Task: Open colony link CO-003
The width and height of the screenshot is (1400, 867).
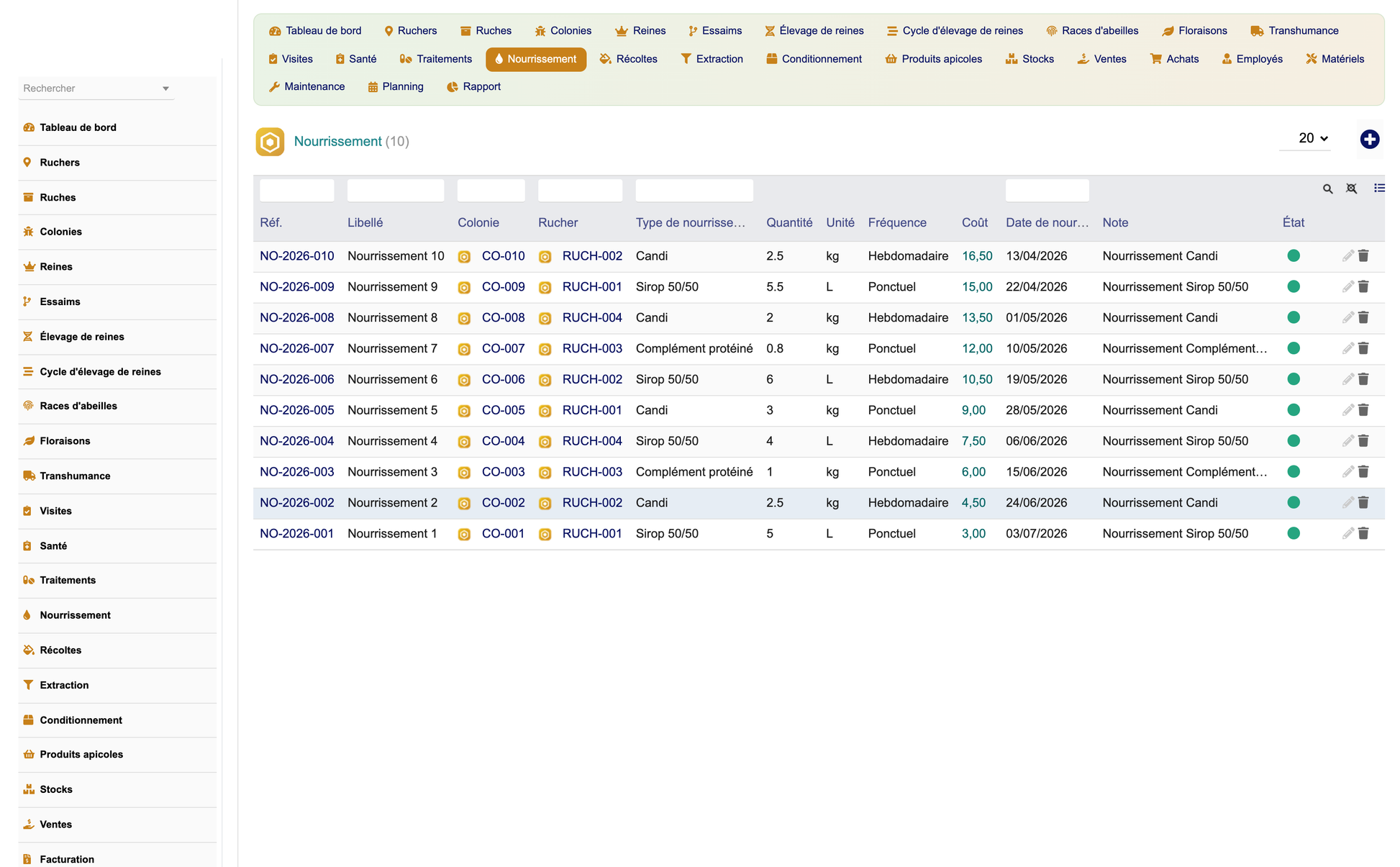Action: (503, 472)
